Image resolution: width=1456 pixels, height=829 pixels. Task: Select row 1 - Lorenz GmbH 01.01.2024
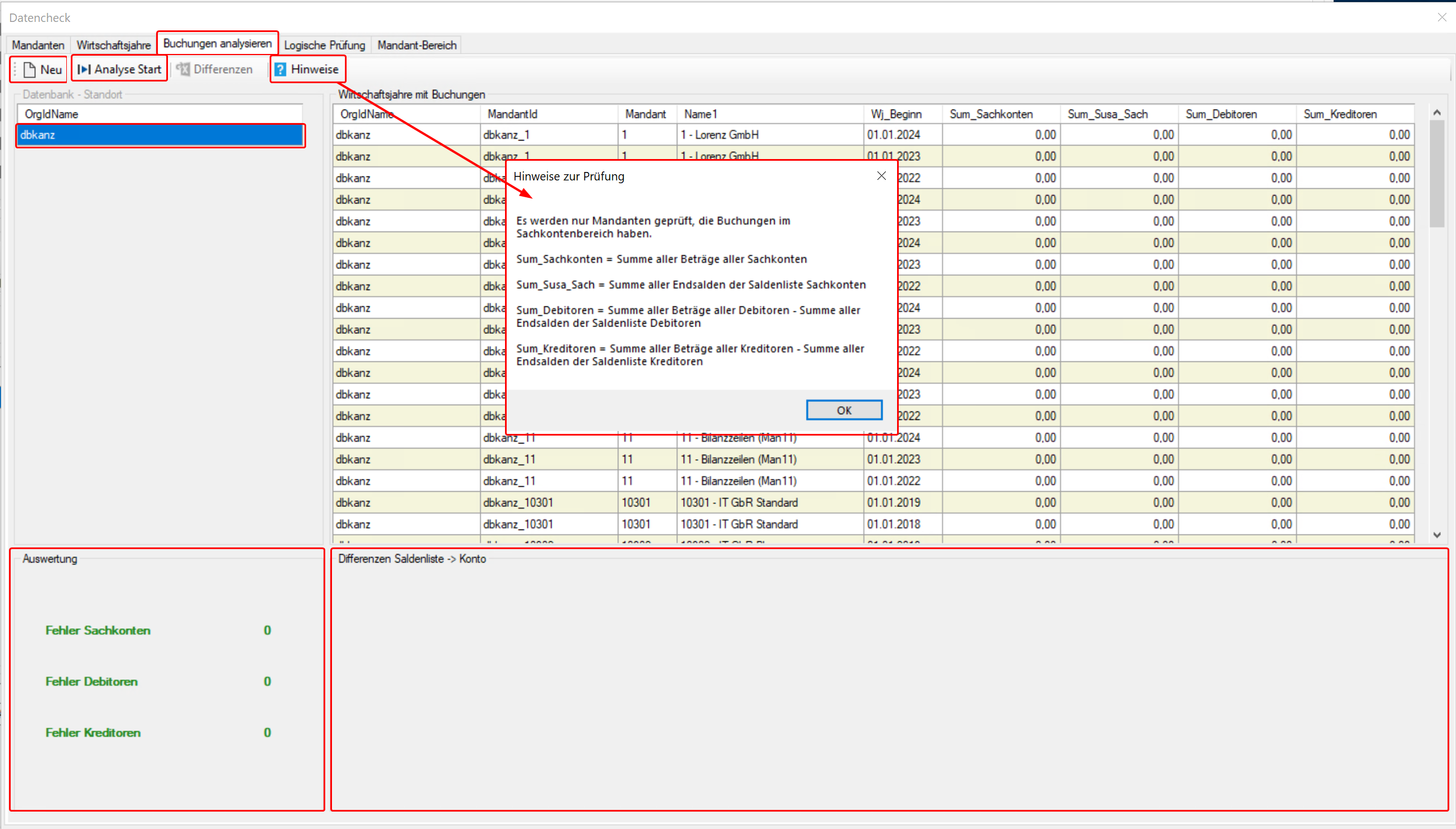pos(874,135)
